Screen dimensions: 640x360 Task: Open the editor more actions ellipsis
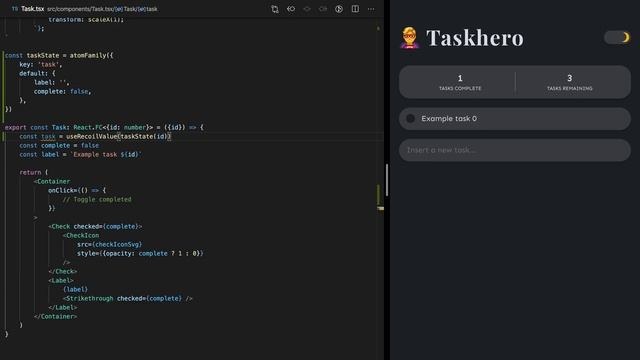tap(371, 9)
